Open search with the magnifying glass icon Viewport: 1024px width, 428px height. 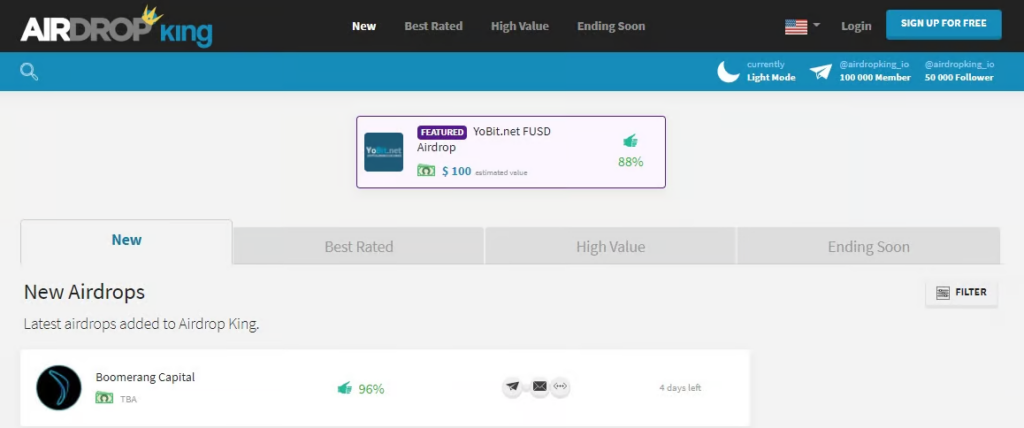point(29,71)
